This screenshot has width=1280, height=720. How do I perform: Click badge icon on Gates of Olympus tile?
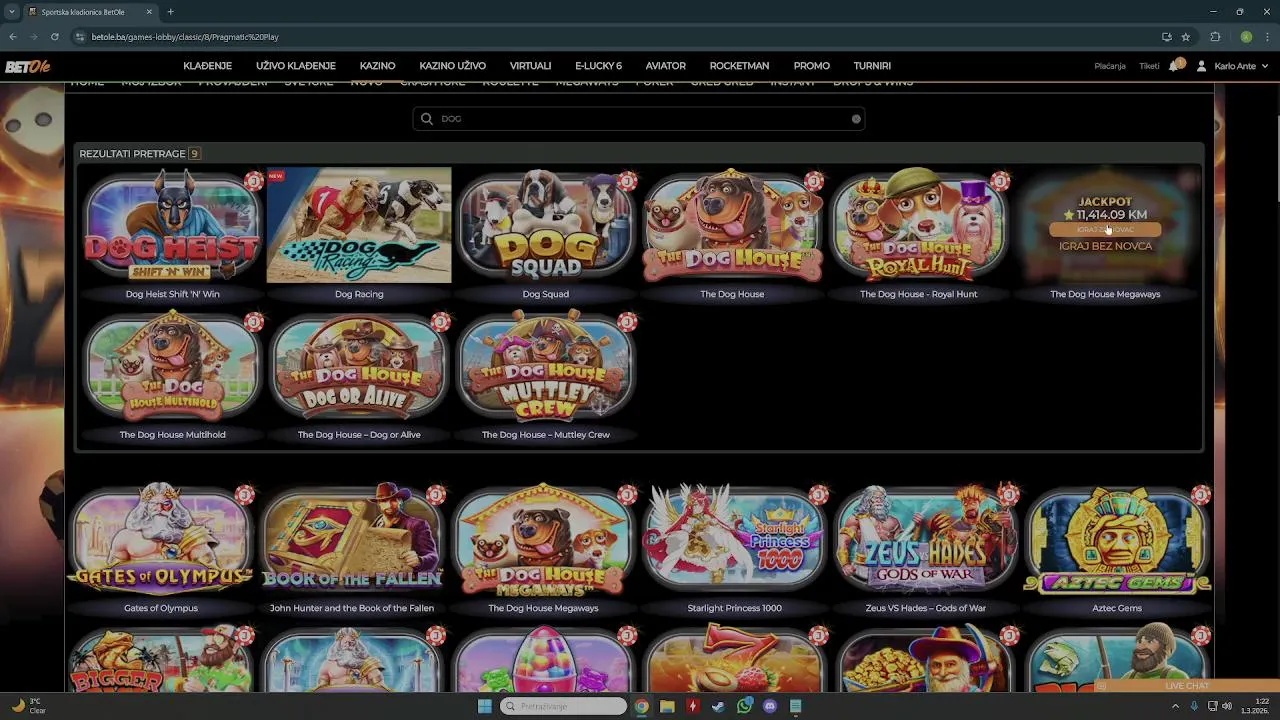click(245, 495)
